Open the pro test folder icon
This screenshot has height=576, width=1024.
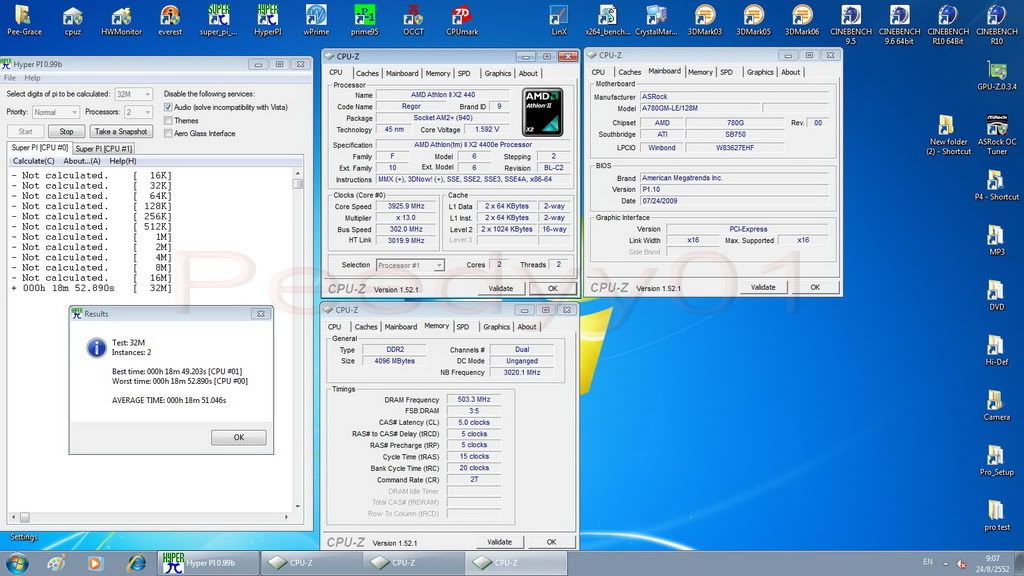[997, 515]
